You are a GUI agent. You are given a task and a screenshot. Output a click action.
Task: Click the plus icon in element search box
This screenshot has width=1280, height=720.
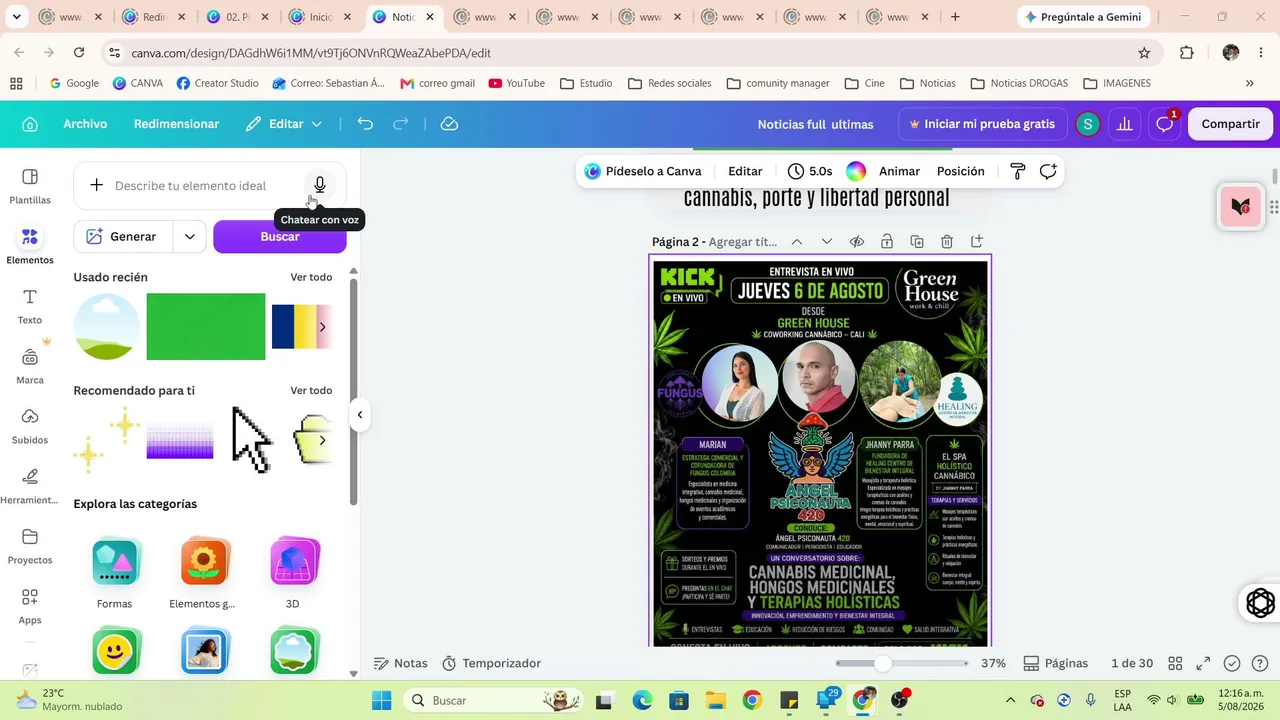(x=96, y=185)
